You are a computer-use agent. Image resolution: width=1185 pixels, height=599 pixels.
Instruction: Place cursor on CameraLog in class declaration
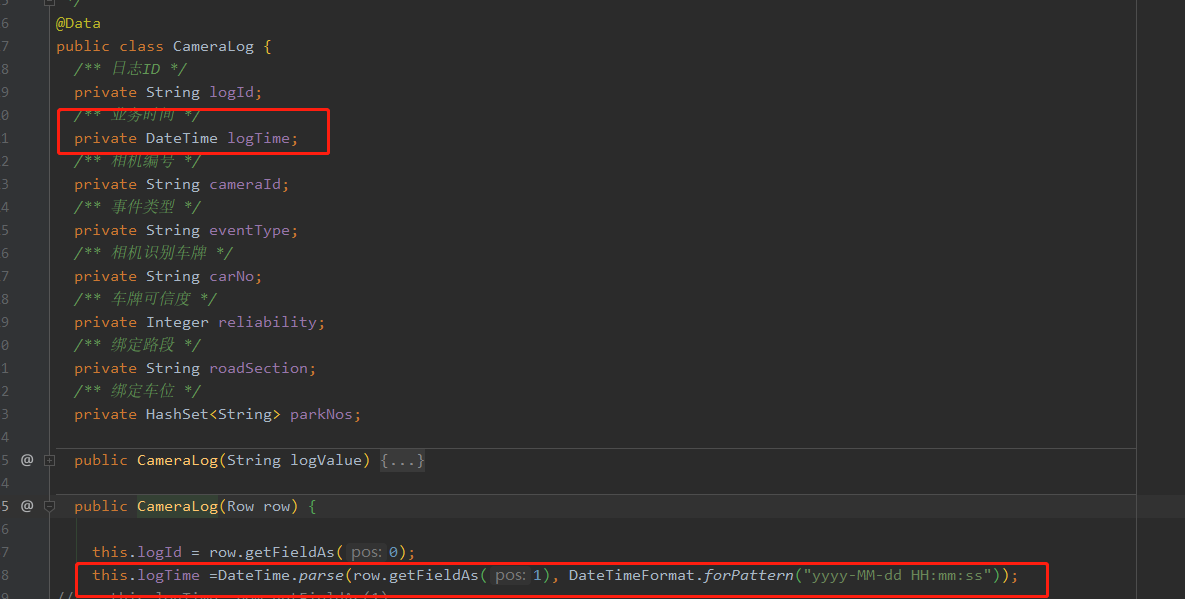click(213, 46)
